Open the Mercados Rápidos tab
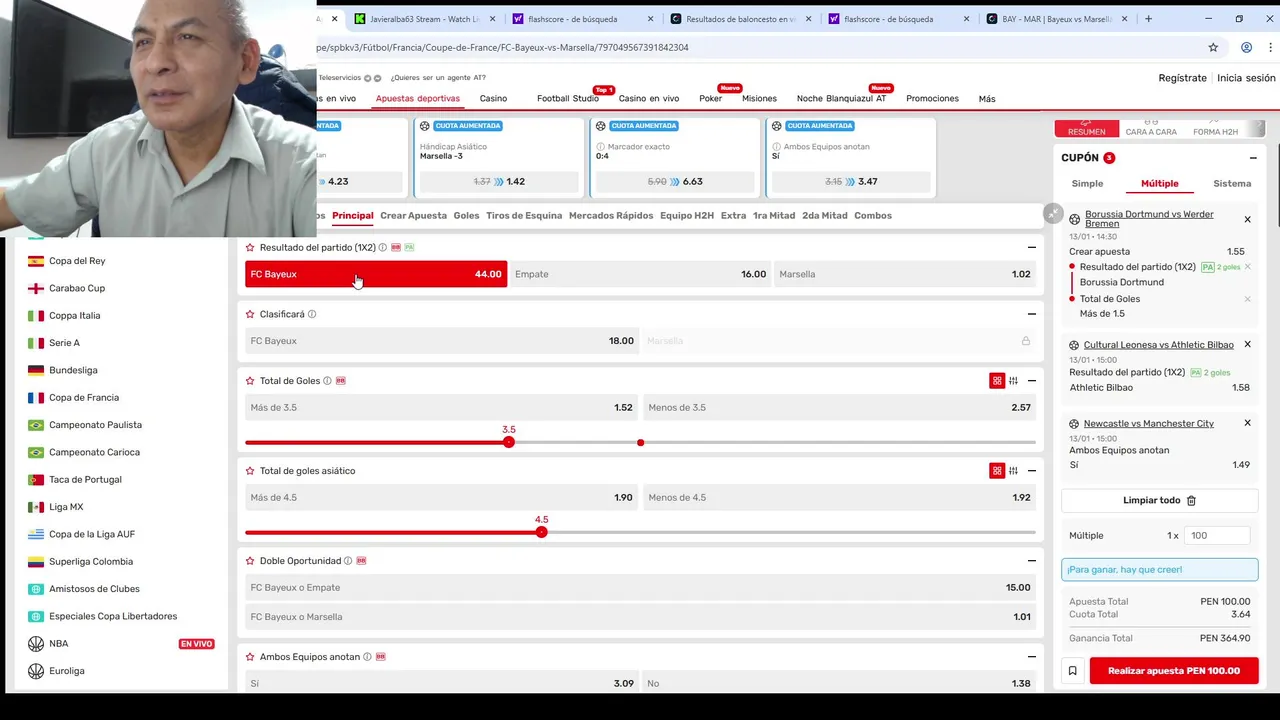This screenshot has height=720, width=1280. point(611,216)
